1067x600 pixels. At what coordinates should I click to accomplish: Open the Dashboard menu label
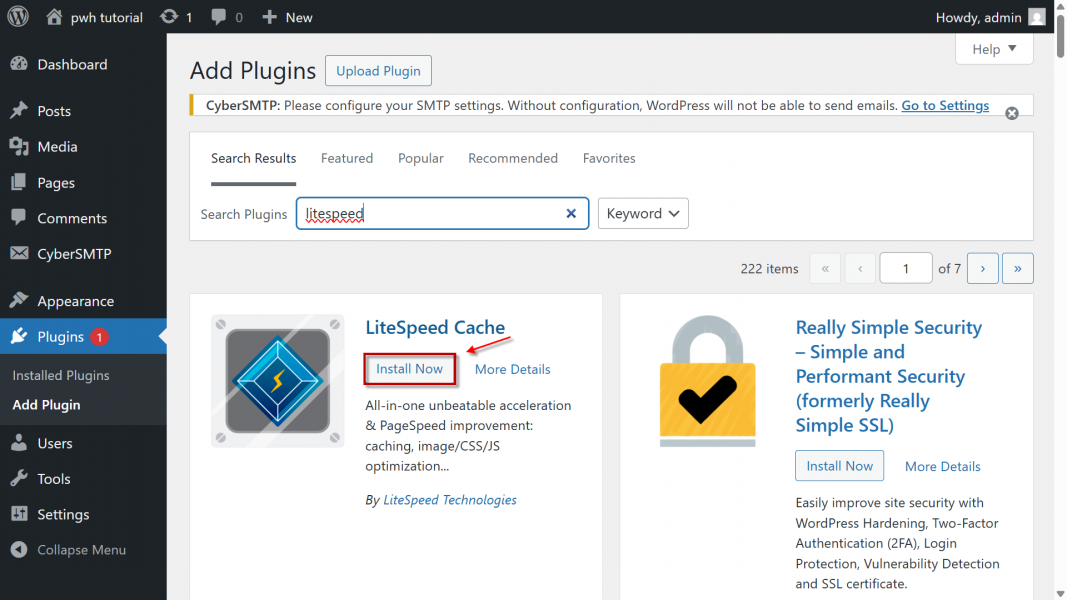pyautogui.click(x=72, y=65)
